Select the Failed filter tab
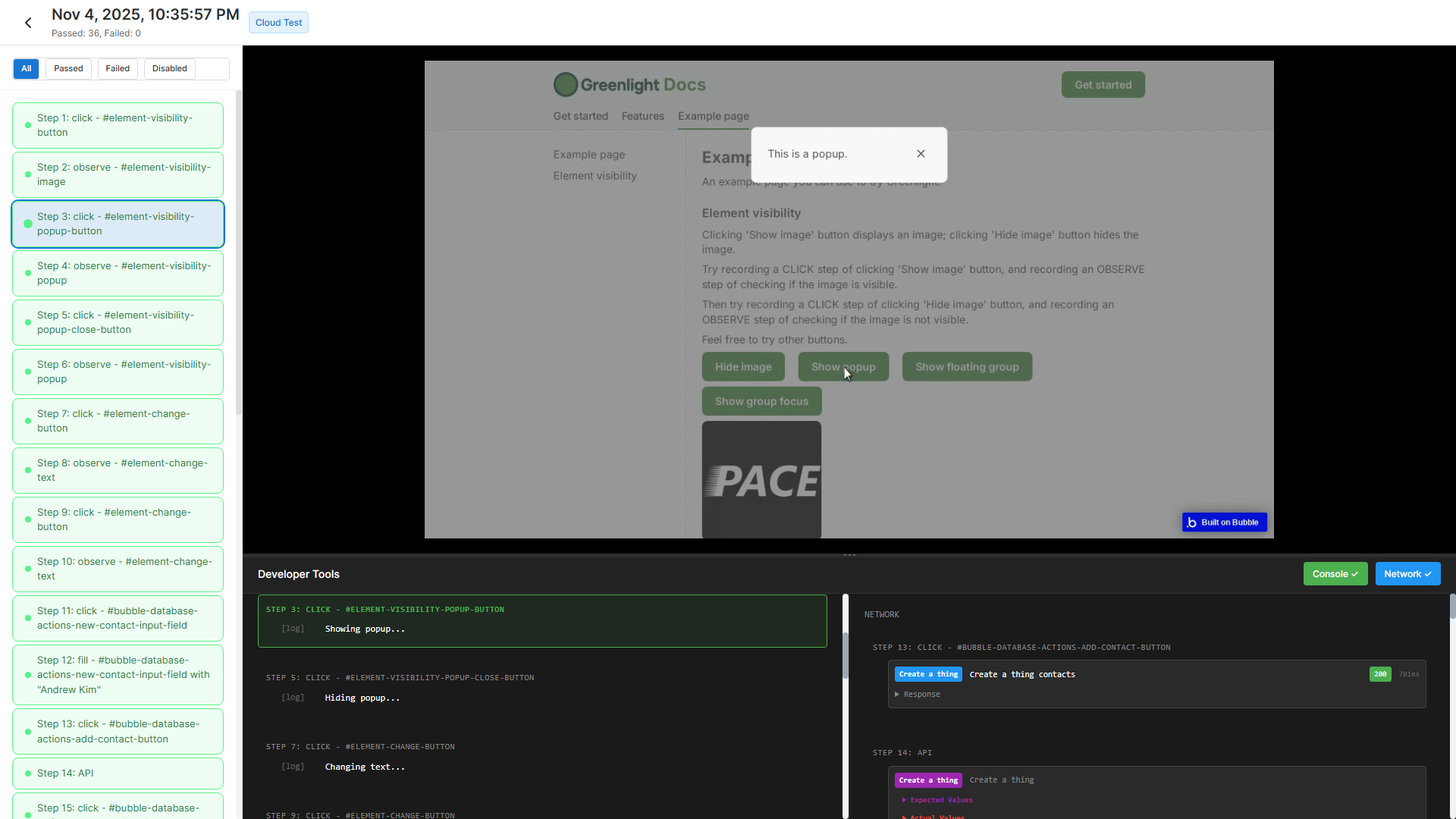The width and height of the screenshot is (1456, 819). [118, 69]
